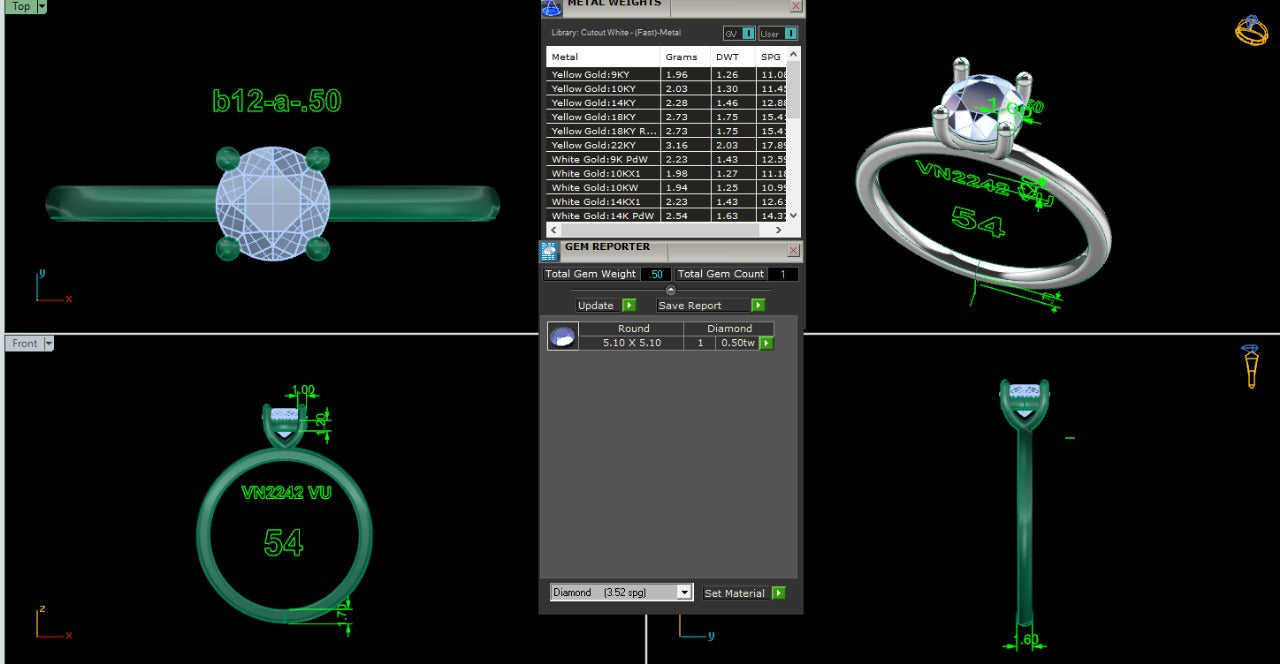Viewport: 1280px width, 664px height.
Task: Close the Gem Reporter panel
Action: 794,251
